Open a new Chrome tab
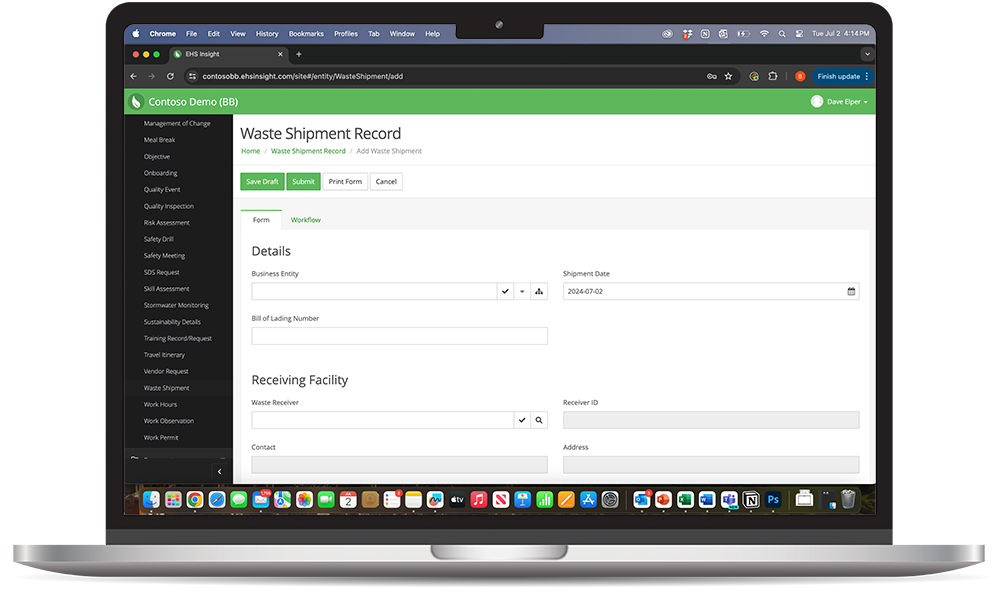Screen dimensions: 1000x600 pos(298,54)
